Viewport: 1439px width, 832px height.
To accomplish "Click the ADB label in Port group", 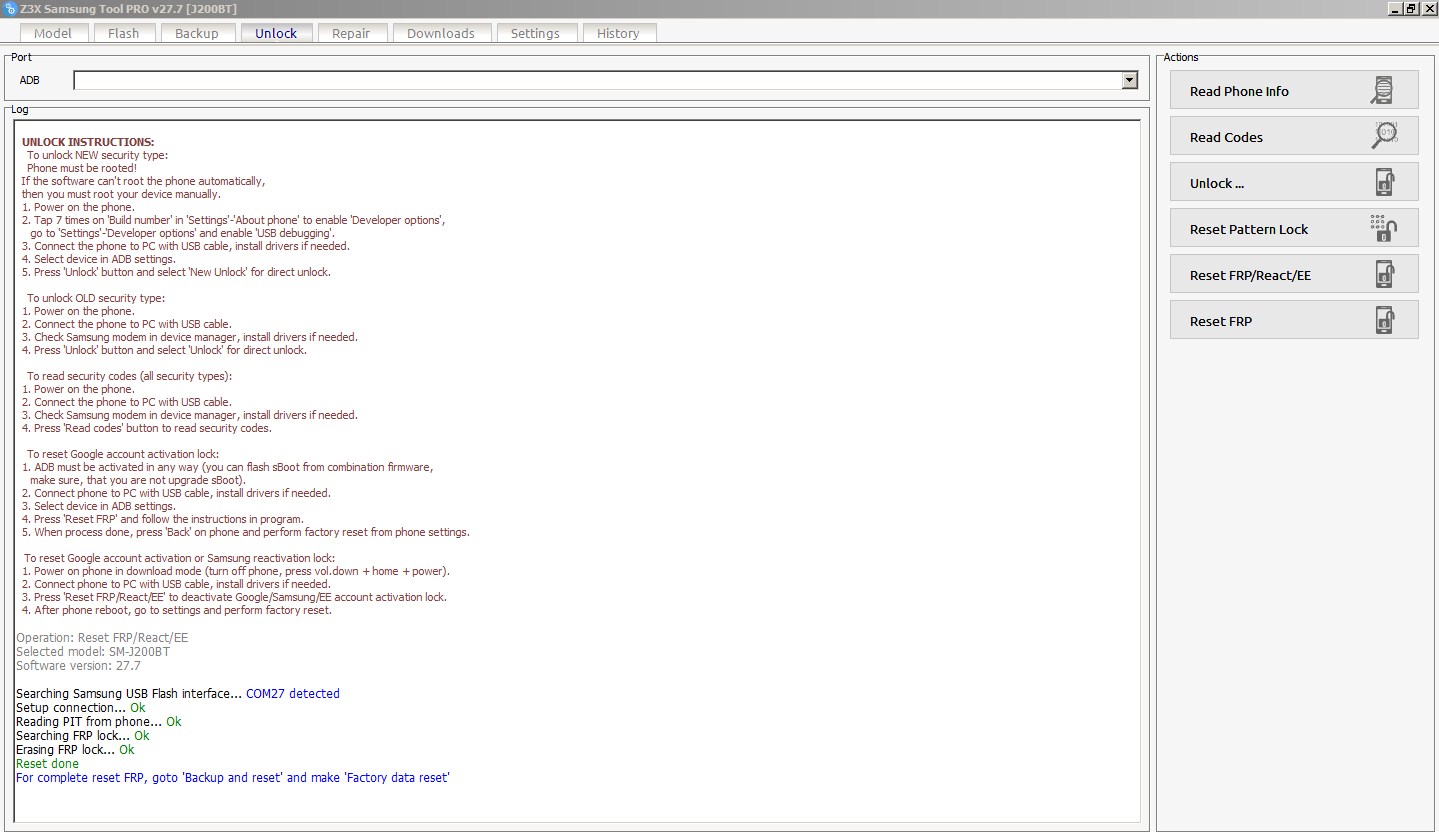I will click(x=30, y=80).
